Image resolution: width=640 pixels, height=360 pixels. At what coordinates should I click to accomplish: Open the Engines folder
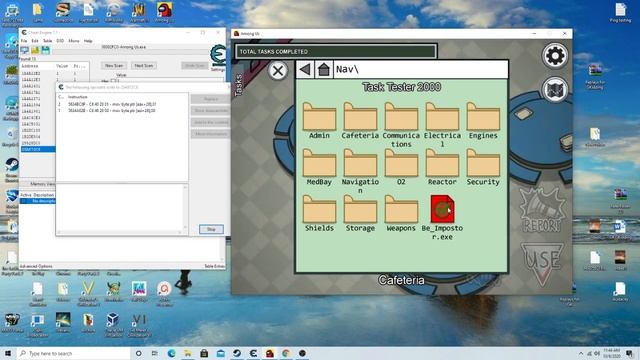483,121
